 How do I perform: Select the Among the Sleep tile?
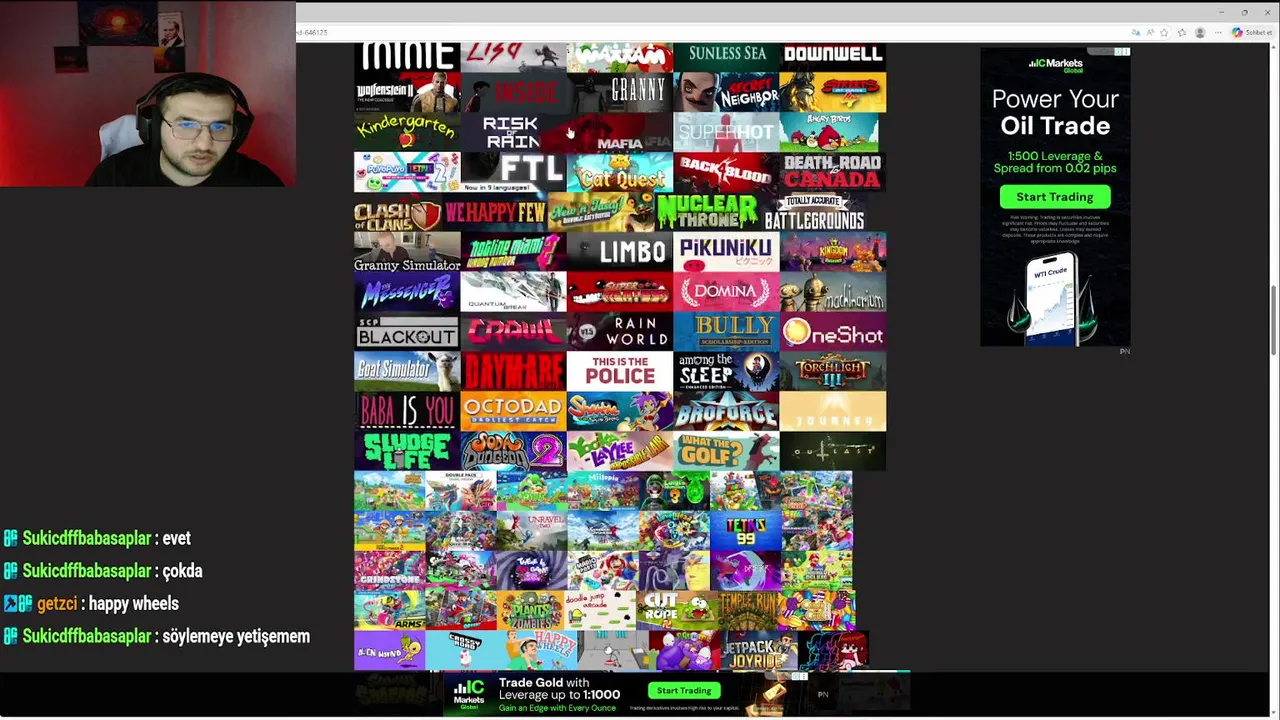coord(726,371)
